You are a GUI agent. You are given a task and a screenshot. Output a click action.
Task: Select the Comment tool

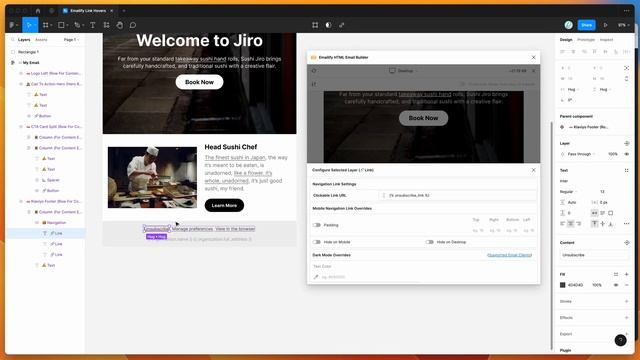133,25
